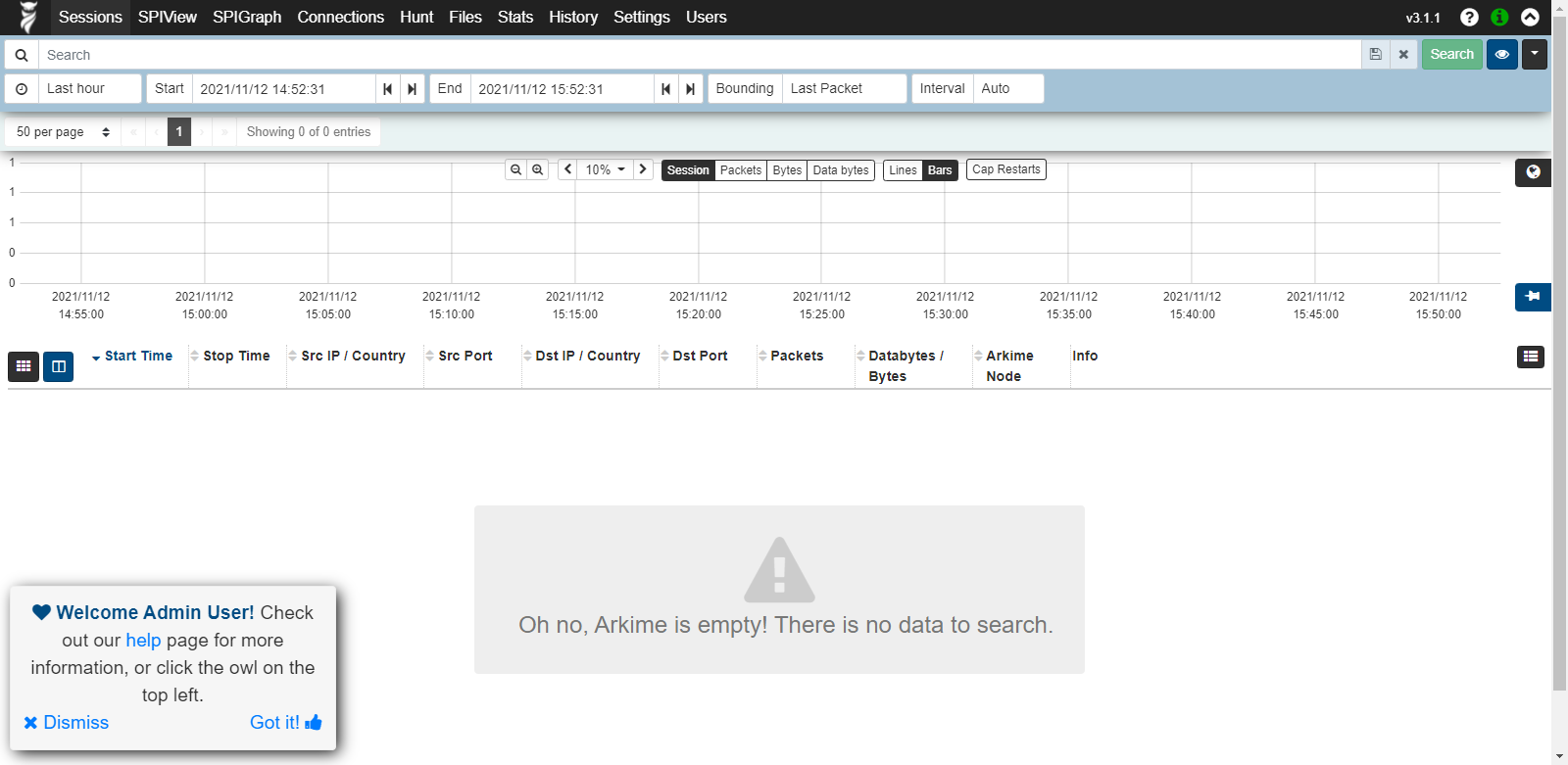The height and width of the screenshot is (765, 1568).
Task: Pan the graph right with the arrow
Action: click(643, 169)
